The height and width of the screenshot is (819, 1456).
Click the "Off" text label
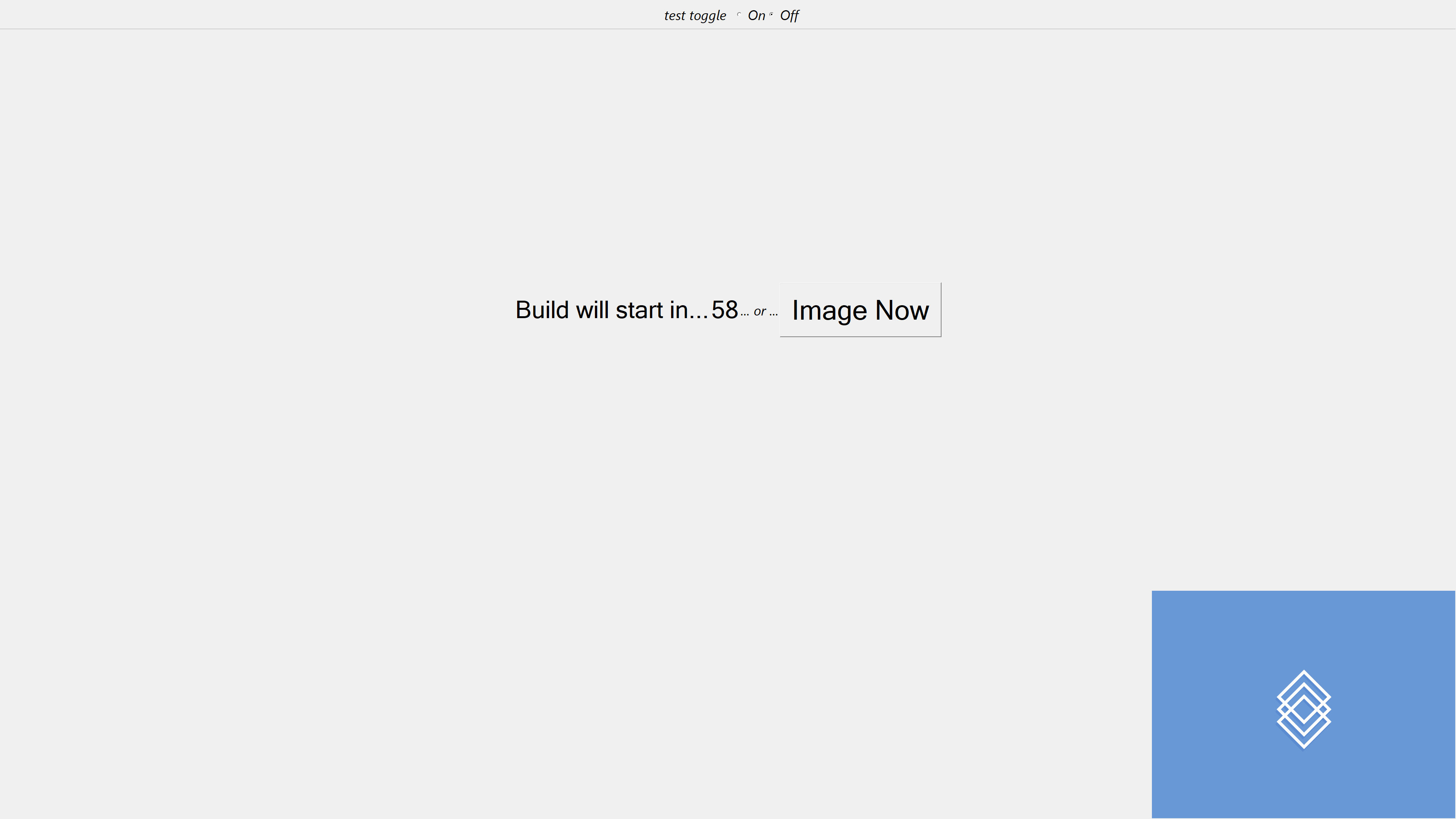point(789,16)
